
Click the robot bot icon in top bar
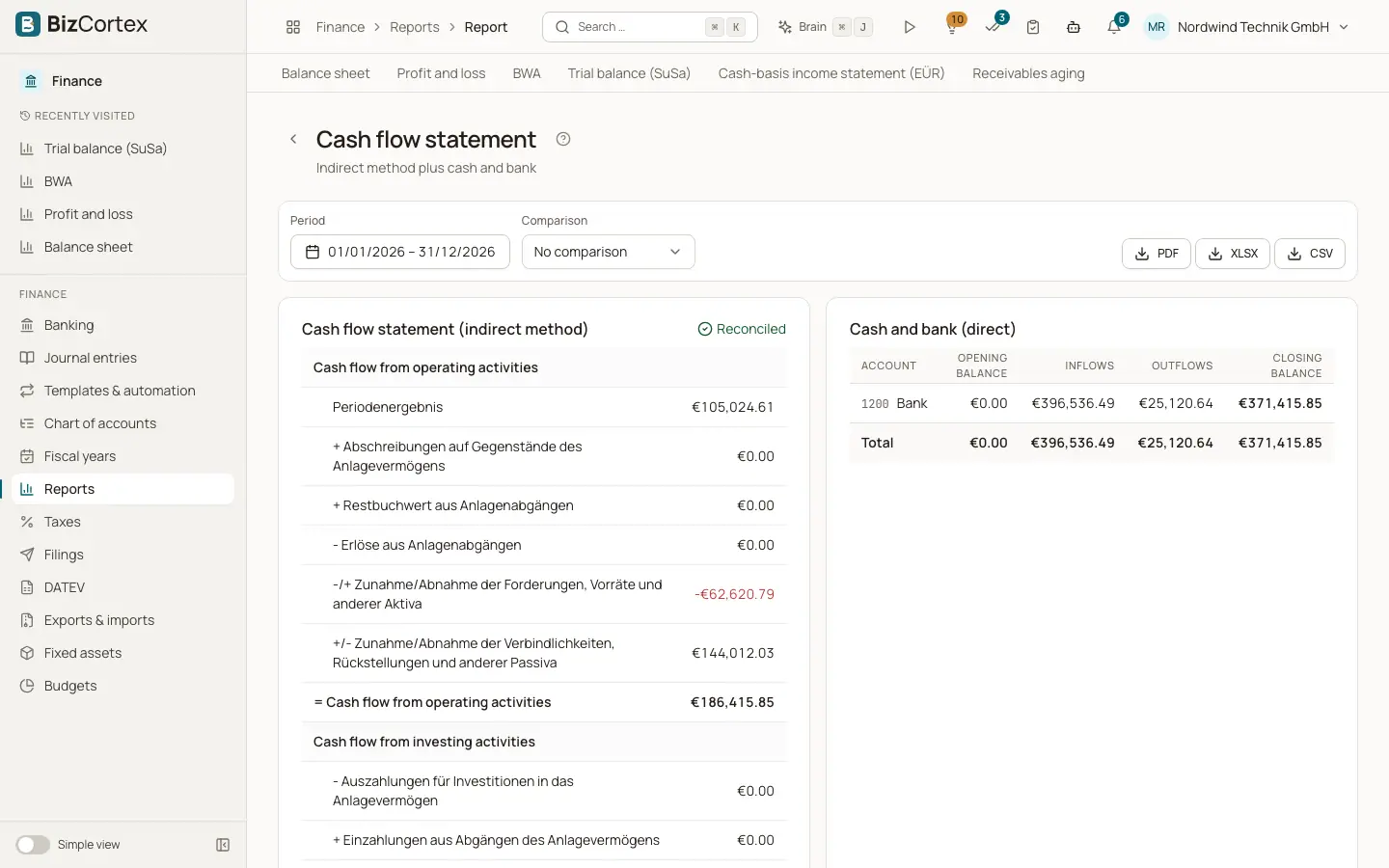(x=1074, y=27)
